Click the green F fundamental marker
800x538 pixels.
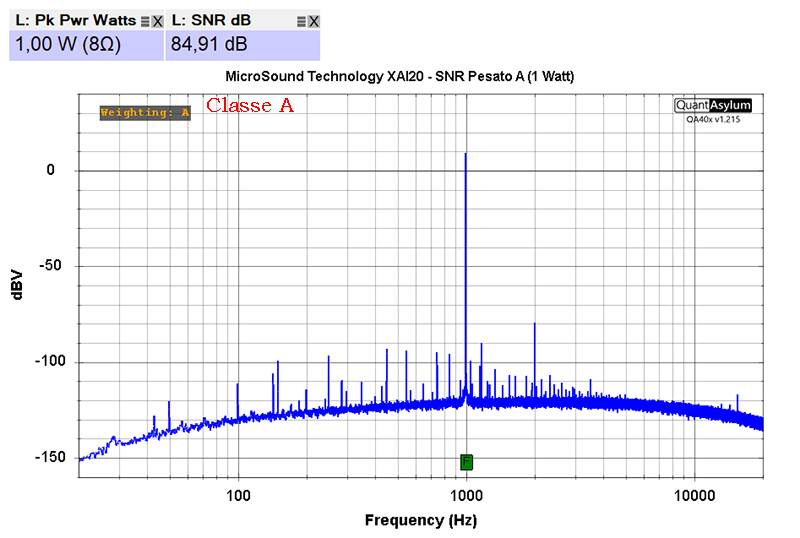(466, 462)
